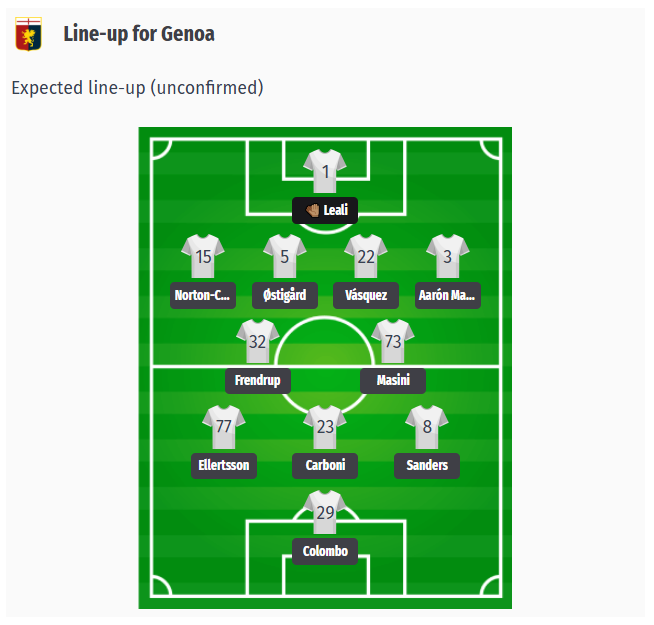
Task: Click shirt number 23 icon
Action: click(x=325, y=427)
